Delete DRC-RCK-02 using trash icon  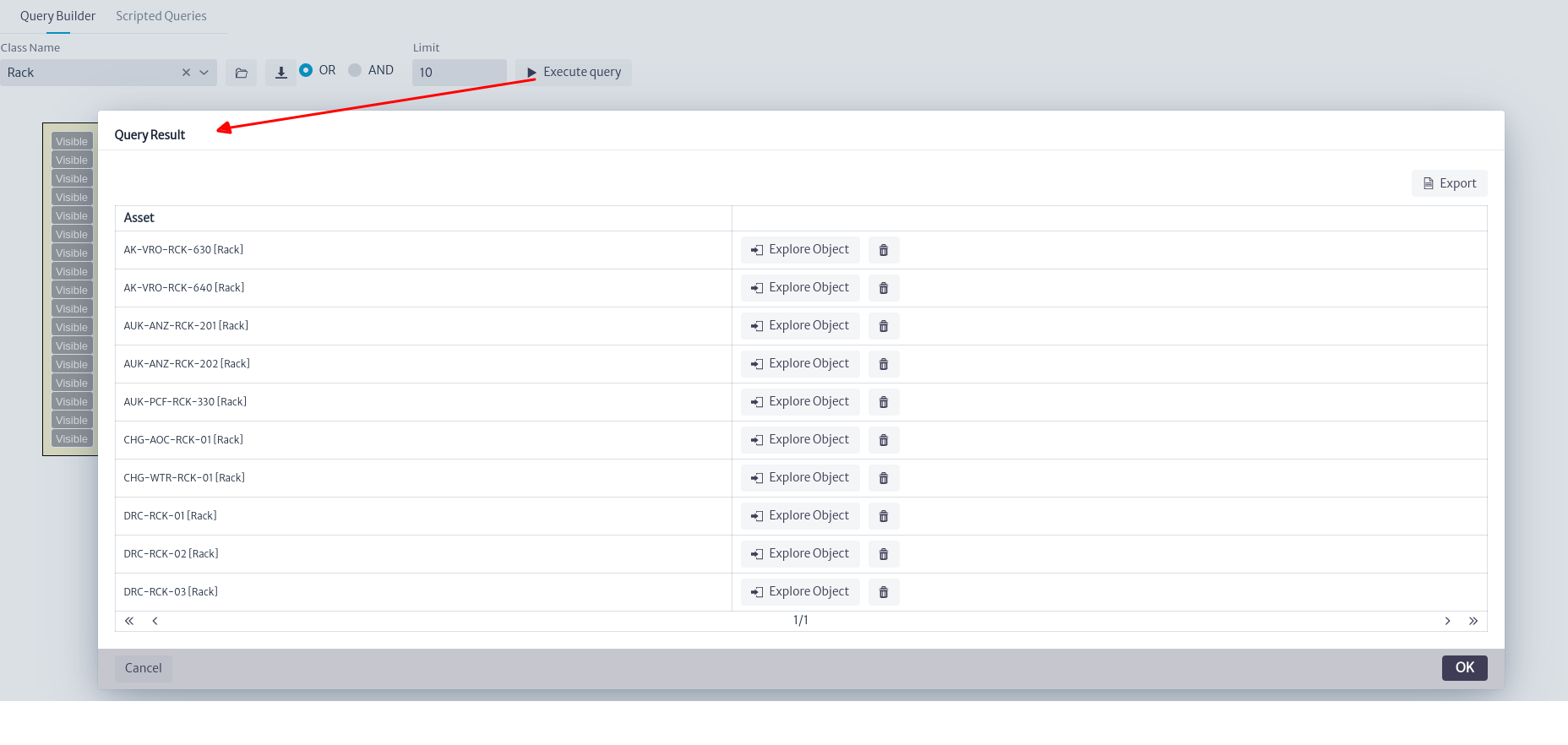pyautogui.click(x=884, y=554)
